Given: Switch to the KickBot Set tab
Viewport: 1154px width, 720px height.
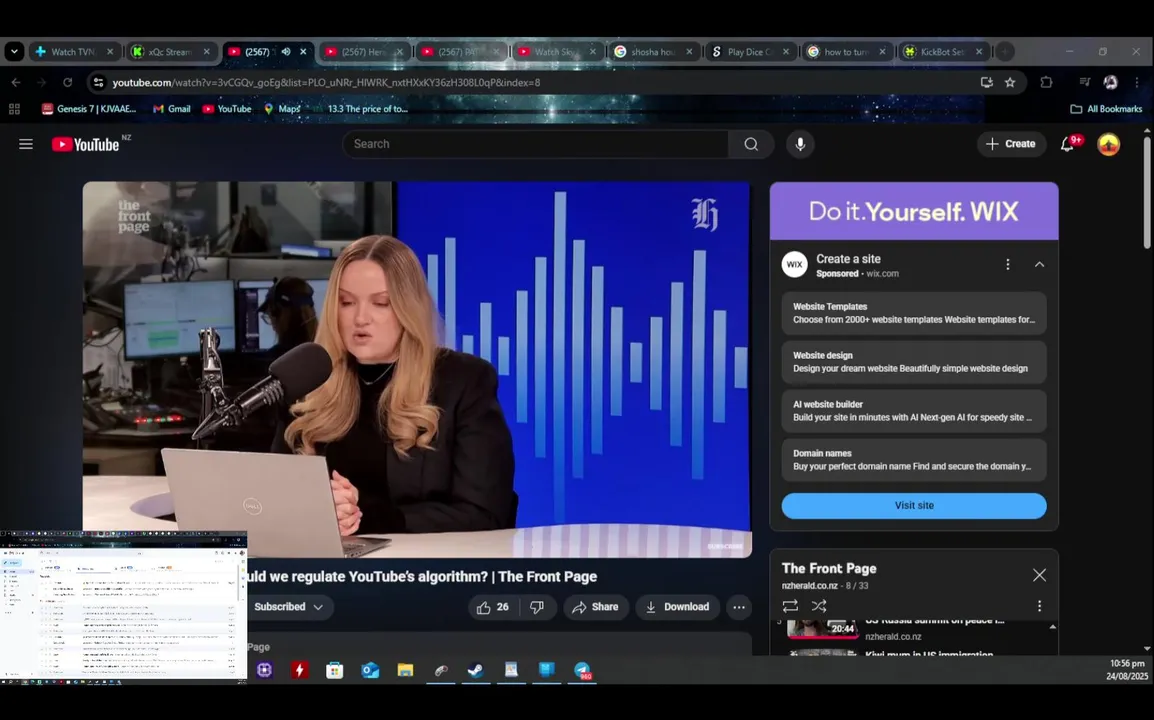Looking at the screenshot, I should [942, 52].
